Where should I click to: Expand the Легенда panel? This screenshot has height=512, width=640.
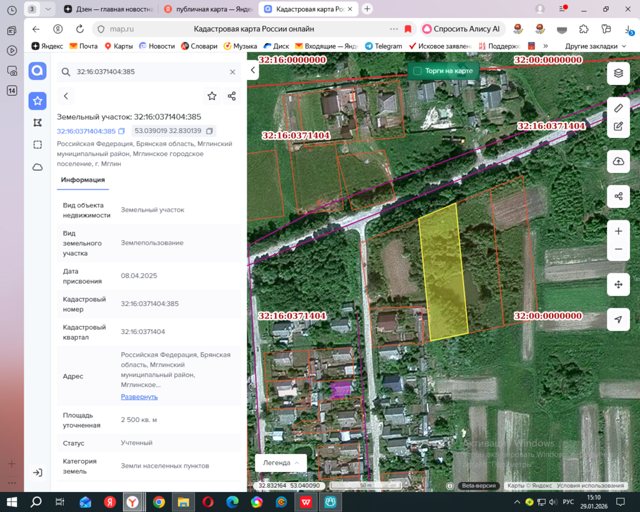[281, 463]
